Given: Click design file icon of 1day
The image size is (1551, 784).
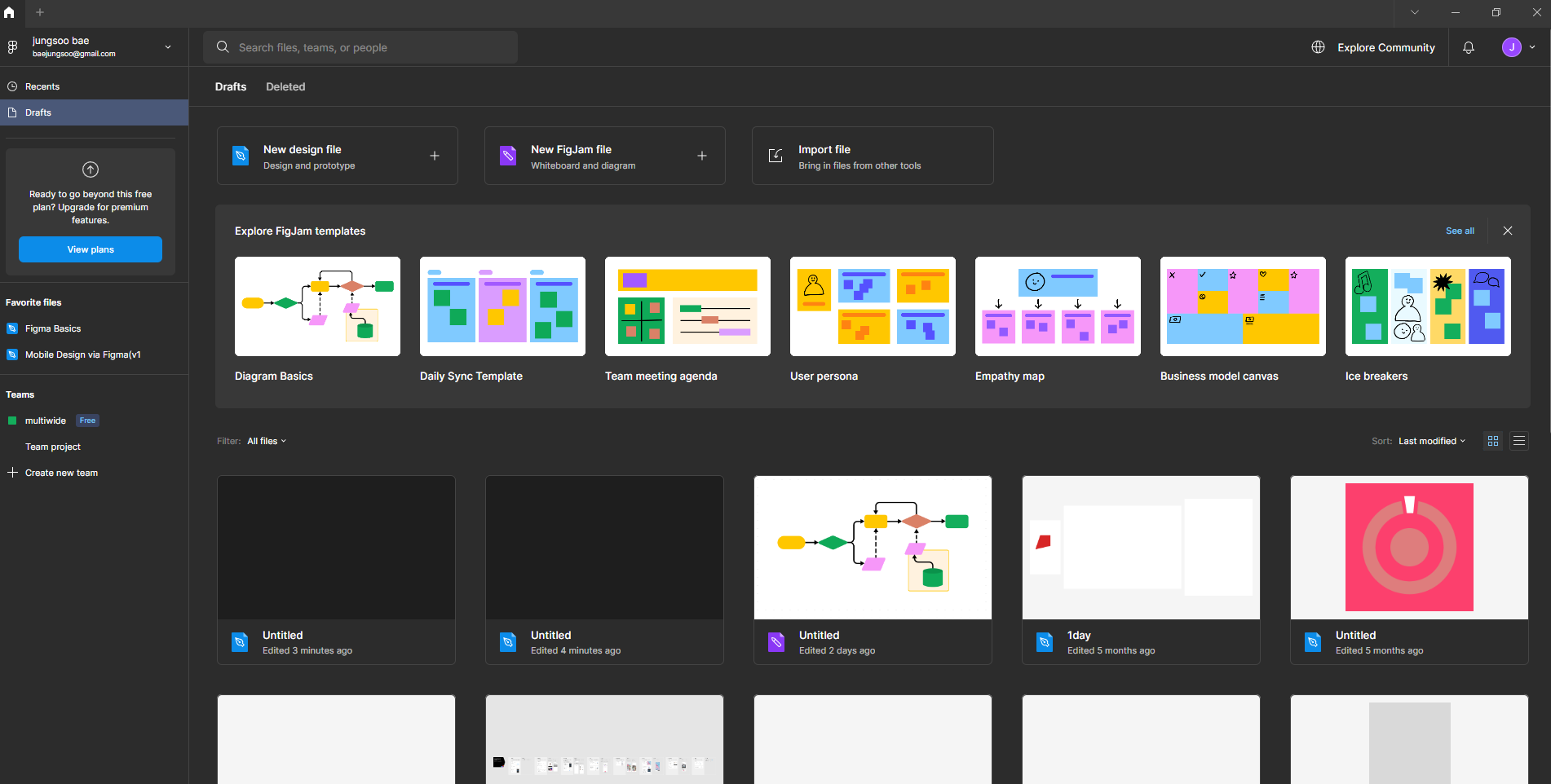Looking at the screenshot, I should point(1045,642).
